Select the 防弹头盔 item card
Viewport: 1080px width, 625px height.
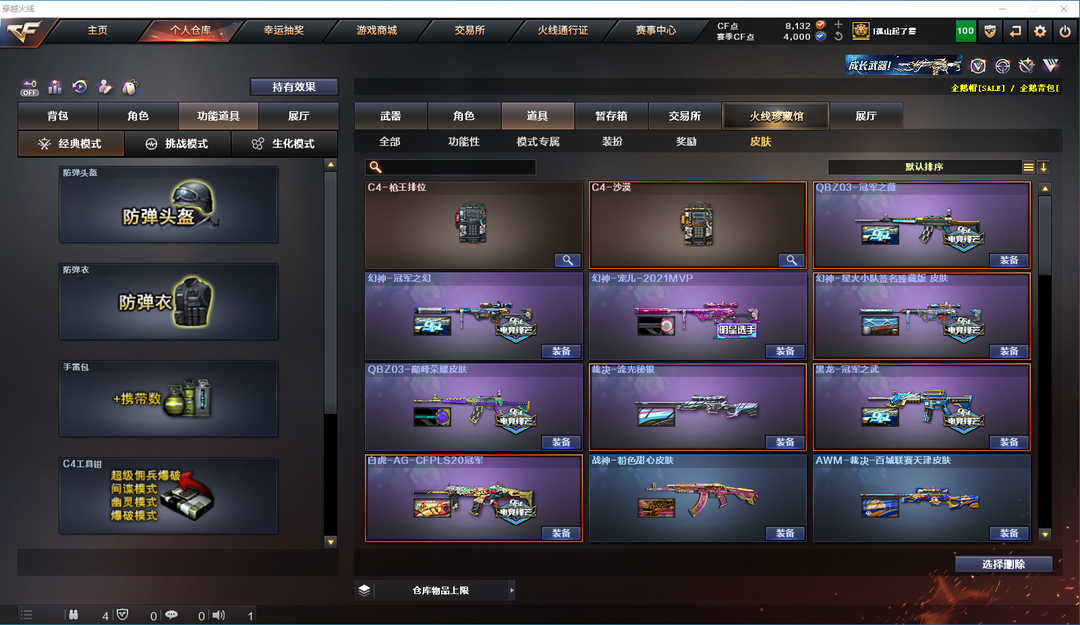click(x=169, y=204)
